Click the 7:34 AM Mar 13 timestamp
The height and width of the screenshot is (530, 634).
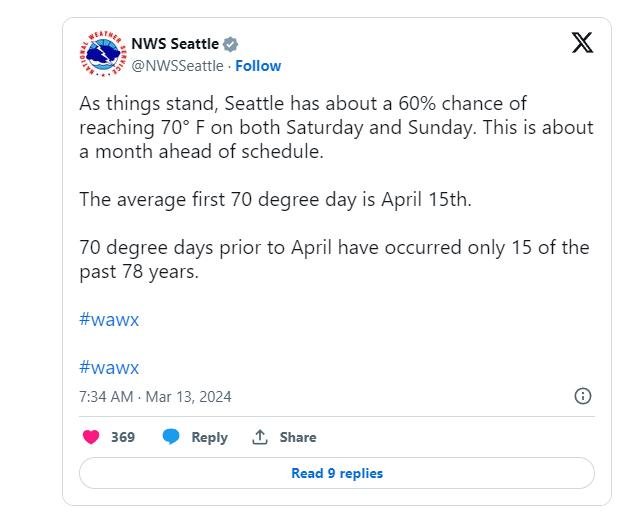[155, 397]
